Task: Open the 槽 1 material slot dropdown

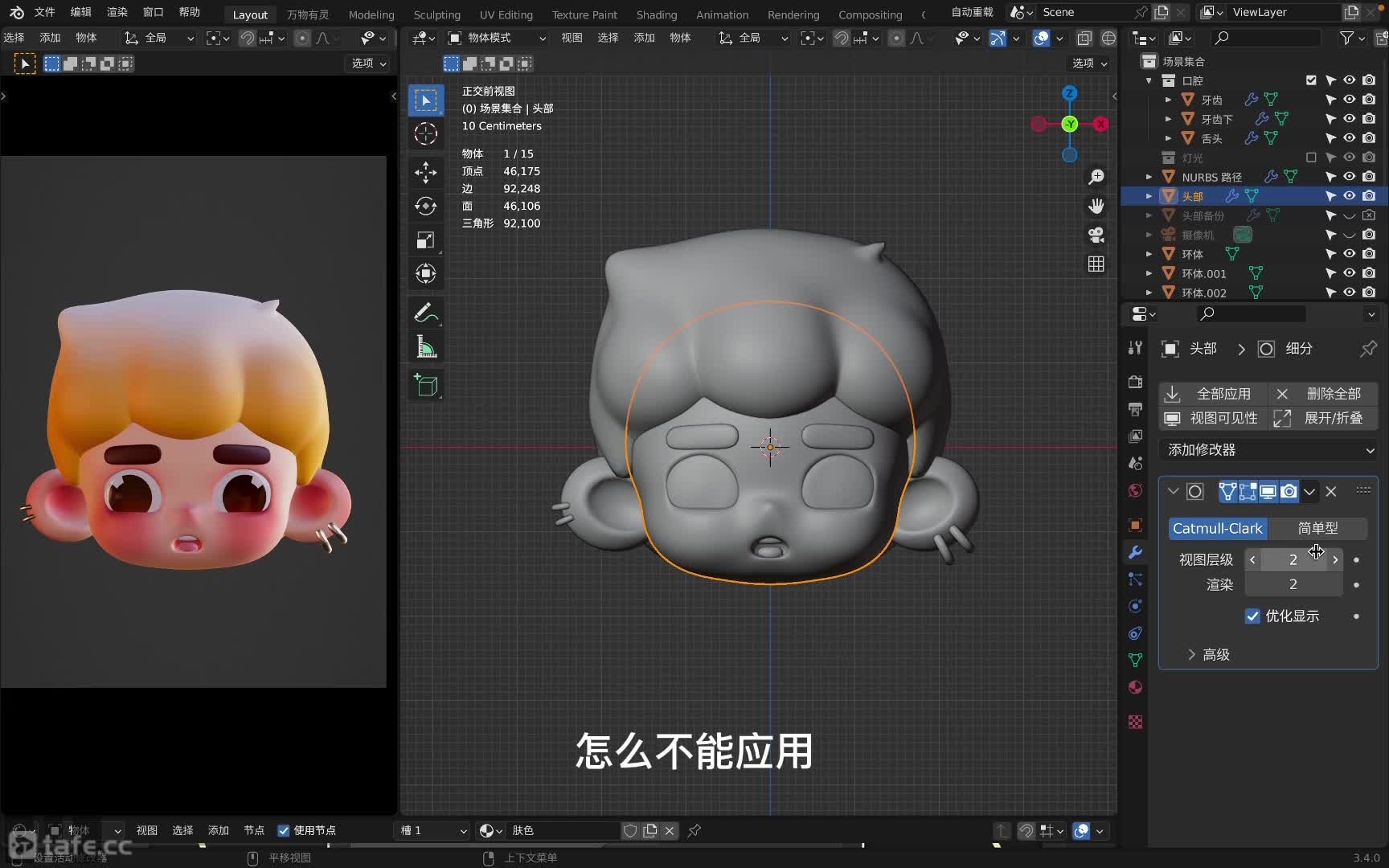Action: 434,830
